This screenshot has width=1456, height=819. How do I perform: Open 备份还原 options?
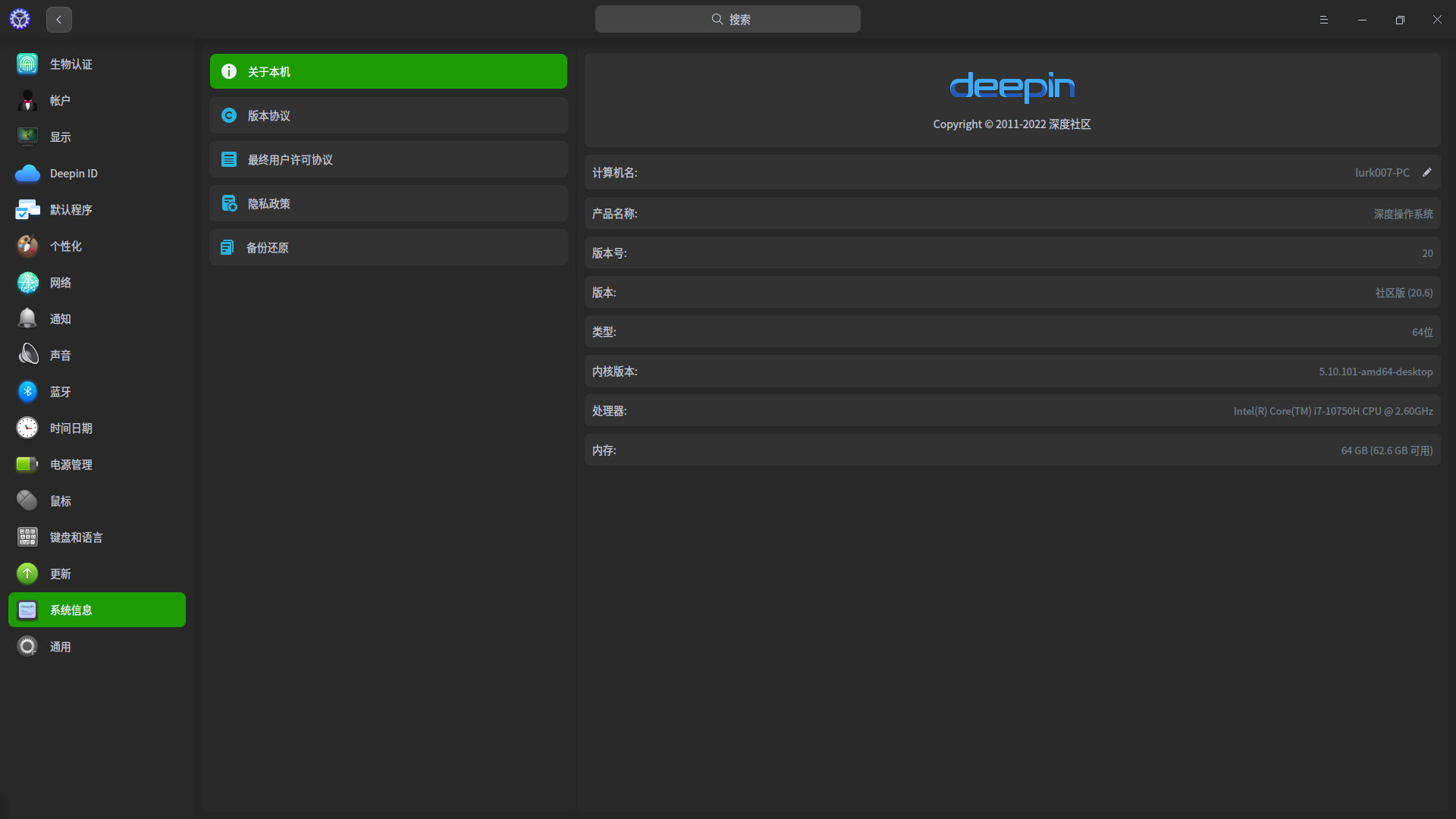(388, 247)
